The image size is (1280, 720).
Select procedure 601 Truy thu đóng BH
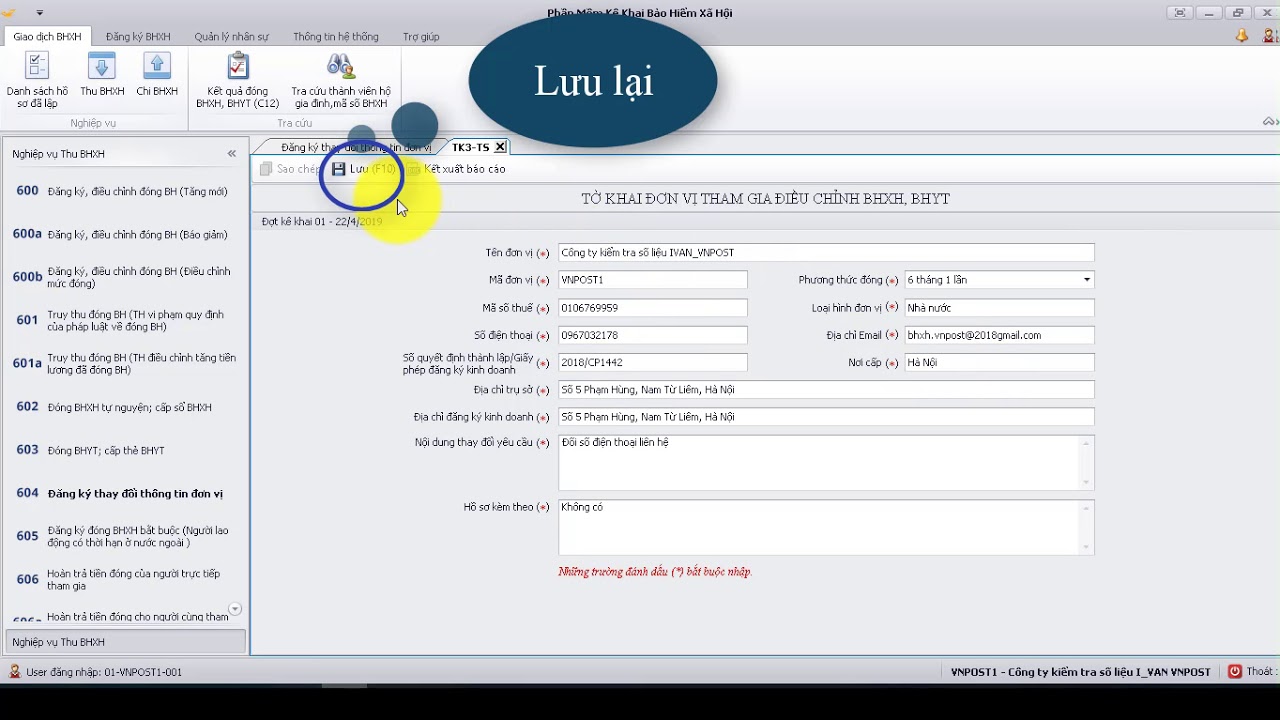[125, 320]
